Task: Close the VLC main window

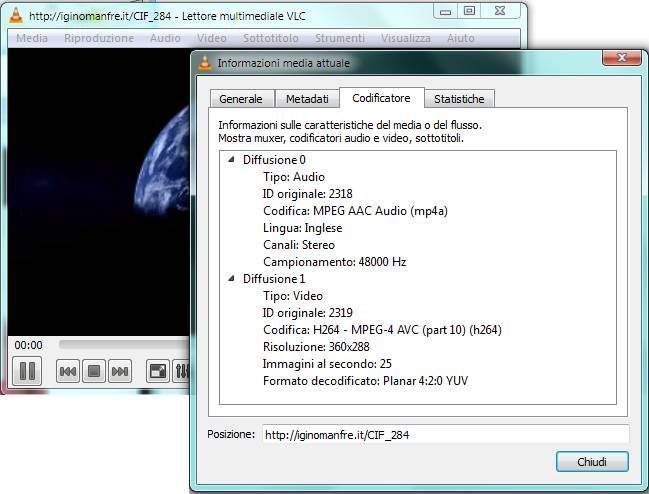Action: (500, 11)
